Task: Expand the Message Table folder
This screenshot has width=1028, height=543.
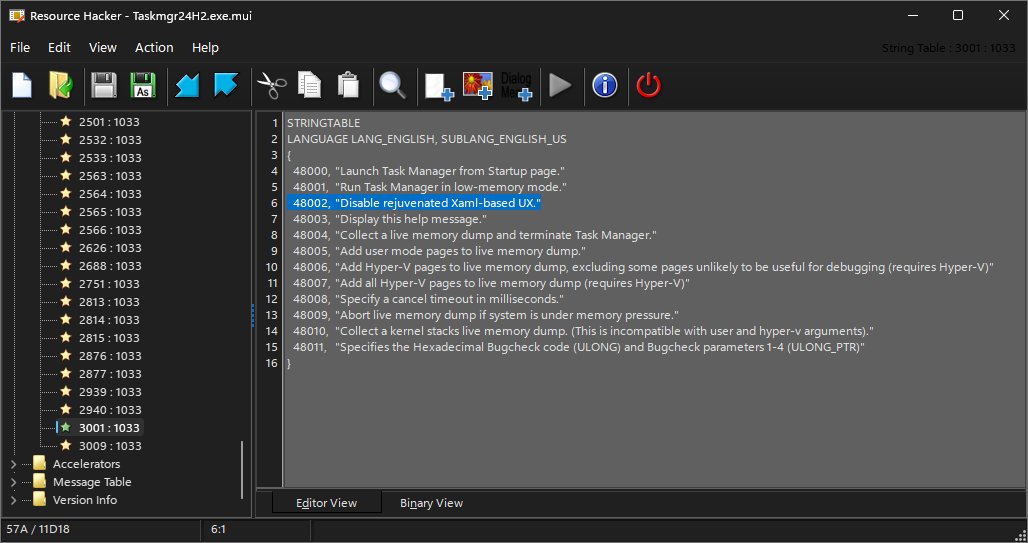Action: [x=13, y=482]
